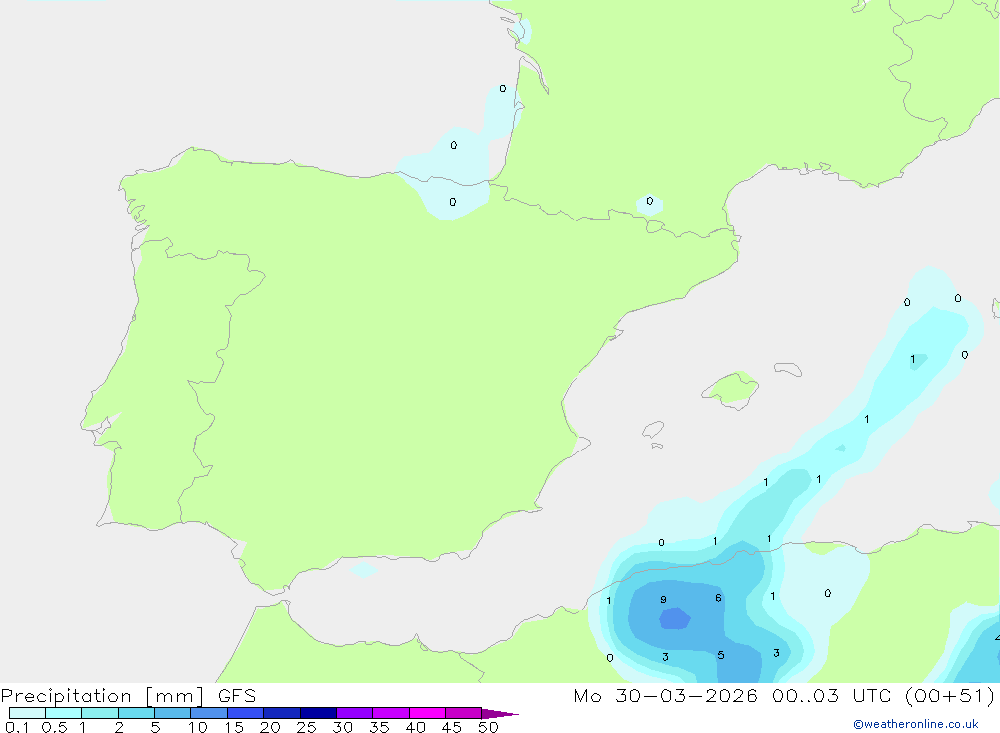Open the weatheronline.co.uk copyright link
Viewport: 1000px width, 733px height.
pos(916,724)
